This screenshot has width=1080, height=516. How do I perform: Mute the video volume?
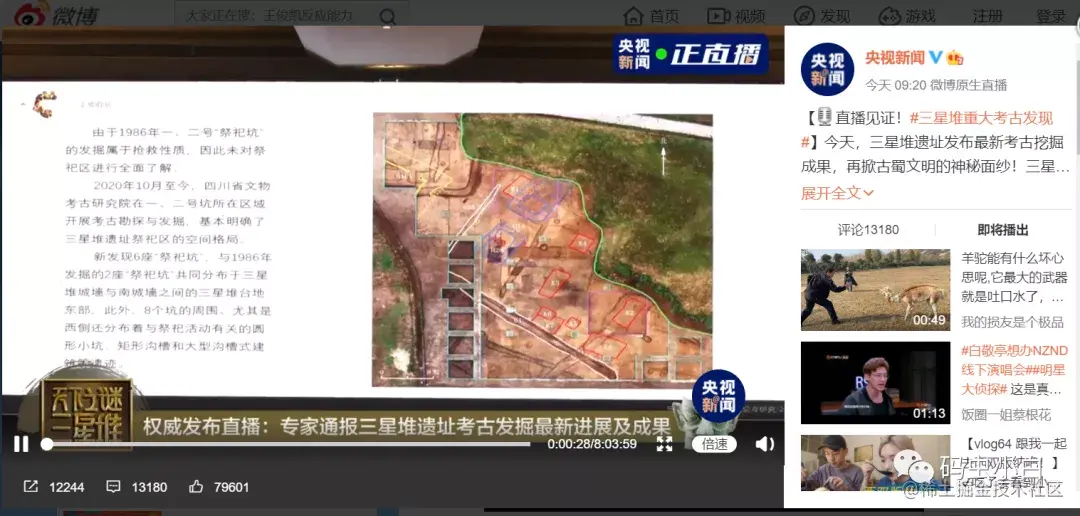tap(765, 444)
